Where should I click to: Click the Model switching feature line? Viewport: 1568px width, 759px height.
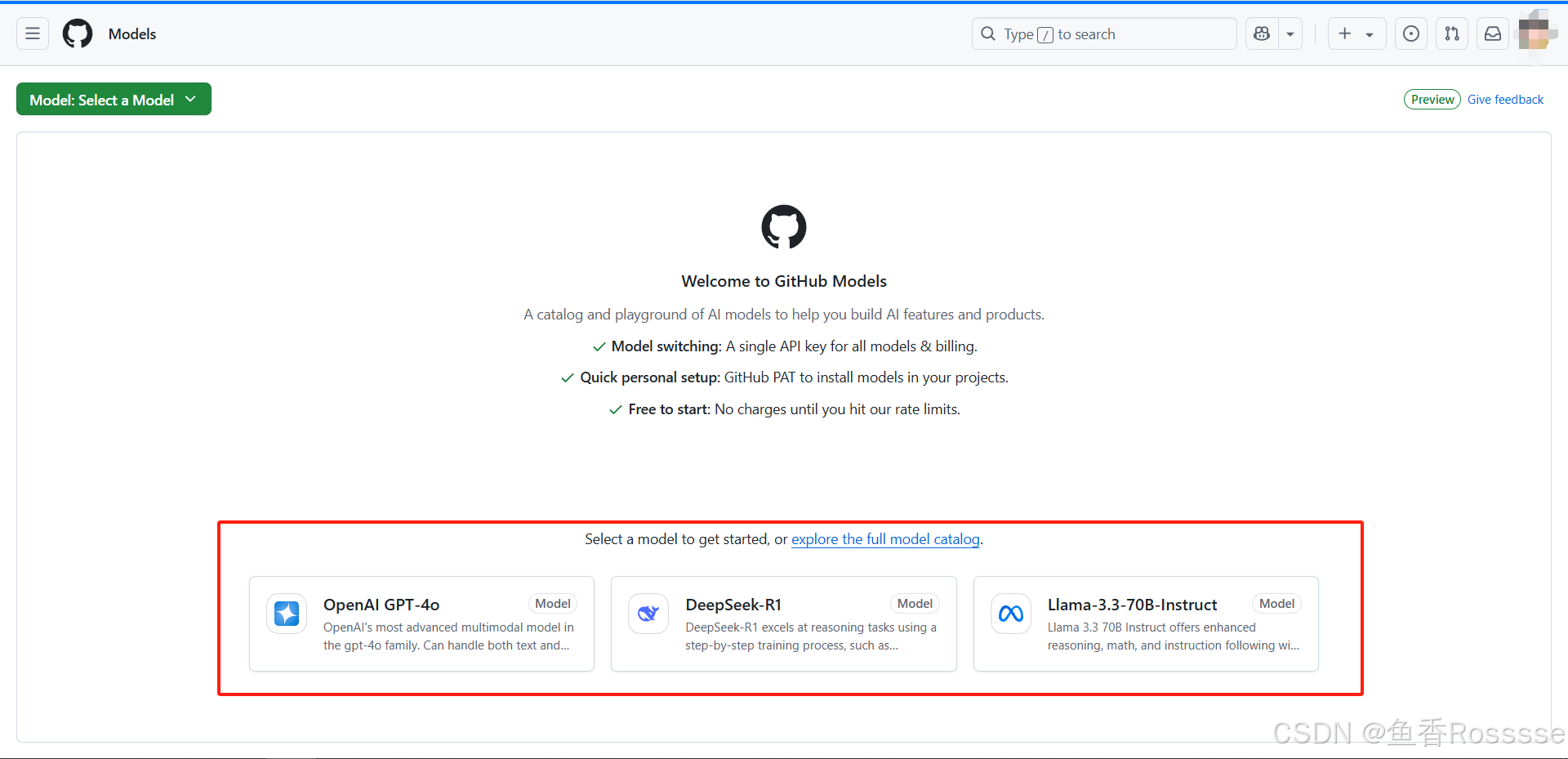[x=784, y=346]
